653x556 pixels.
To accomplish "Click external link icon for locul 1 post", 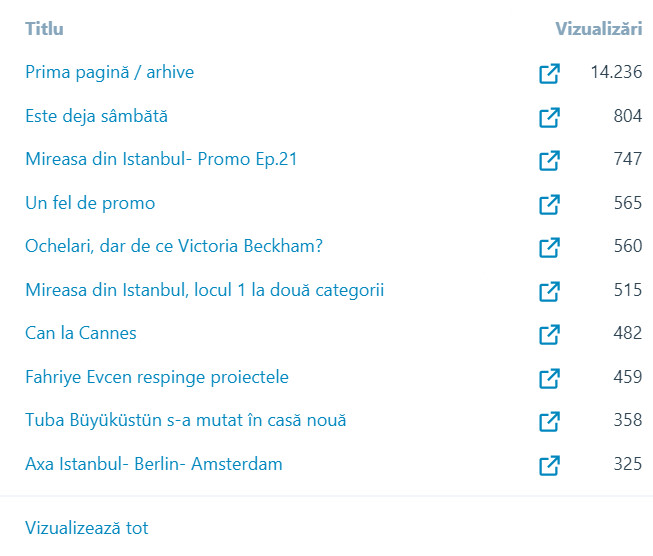I will point(549,291).
